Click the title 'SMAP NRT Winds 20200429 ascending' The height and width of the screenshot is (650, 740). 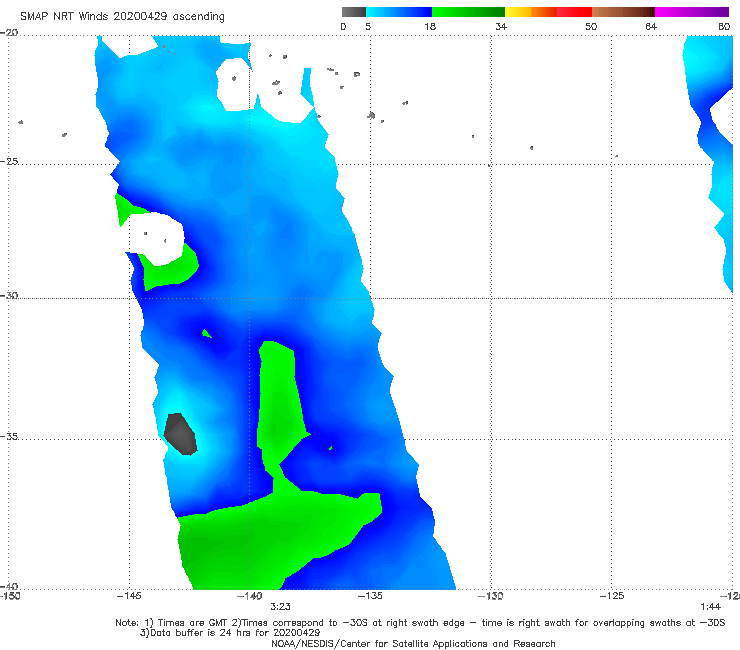122,17
